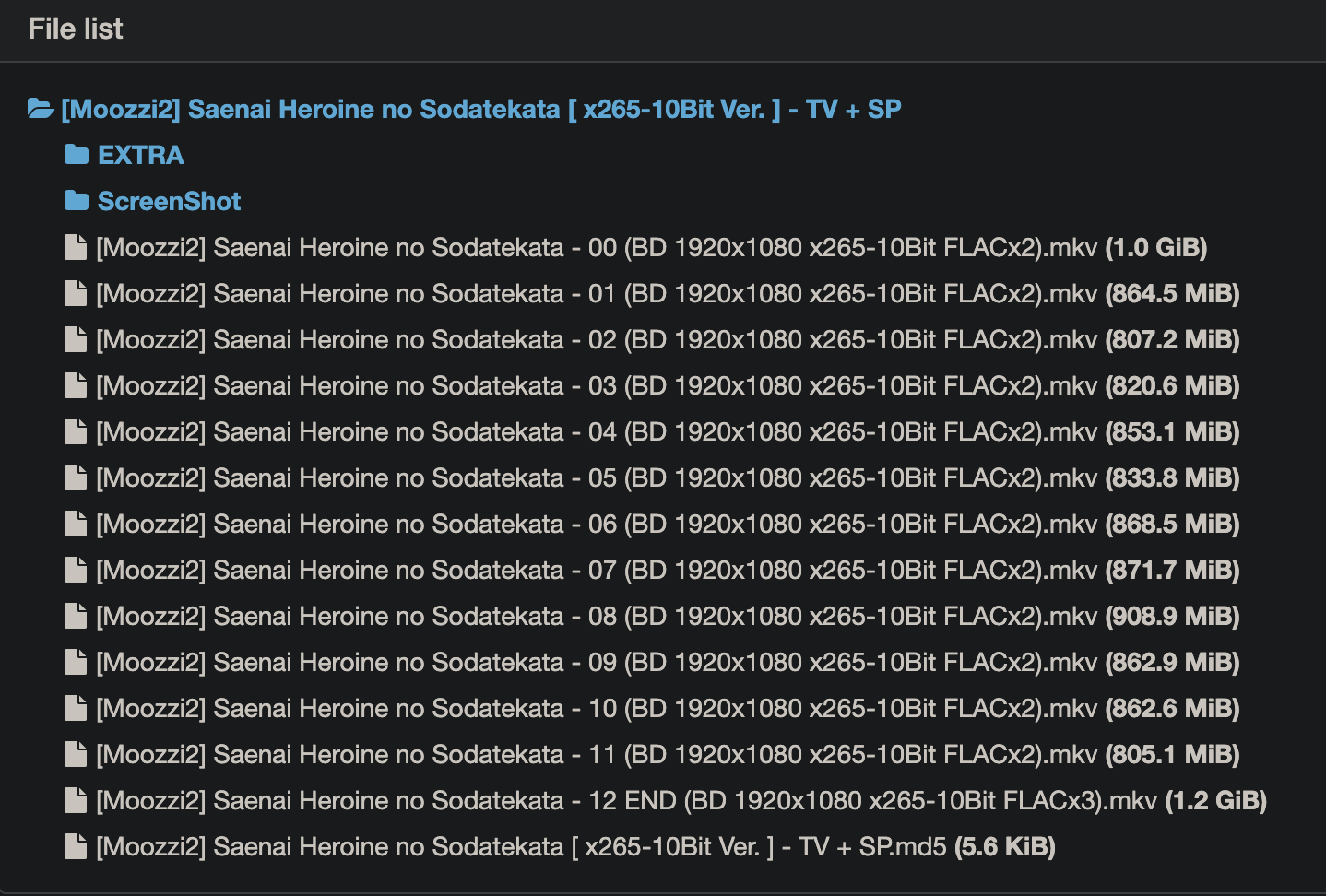
Task: Click the root Moozzi2 folder title
Action: 480,109
